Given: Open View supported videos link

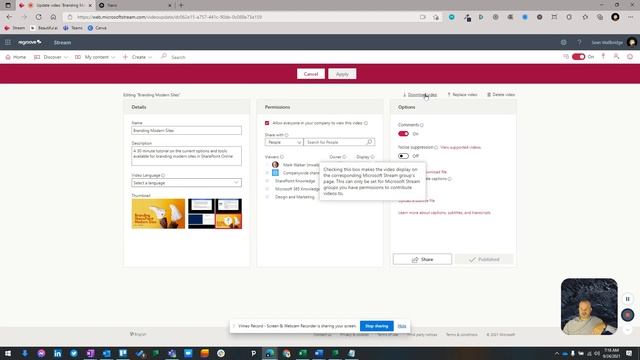Looking at the screenshot, I should pos(460,147).
